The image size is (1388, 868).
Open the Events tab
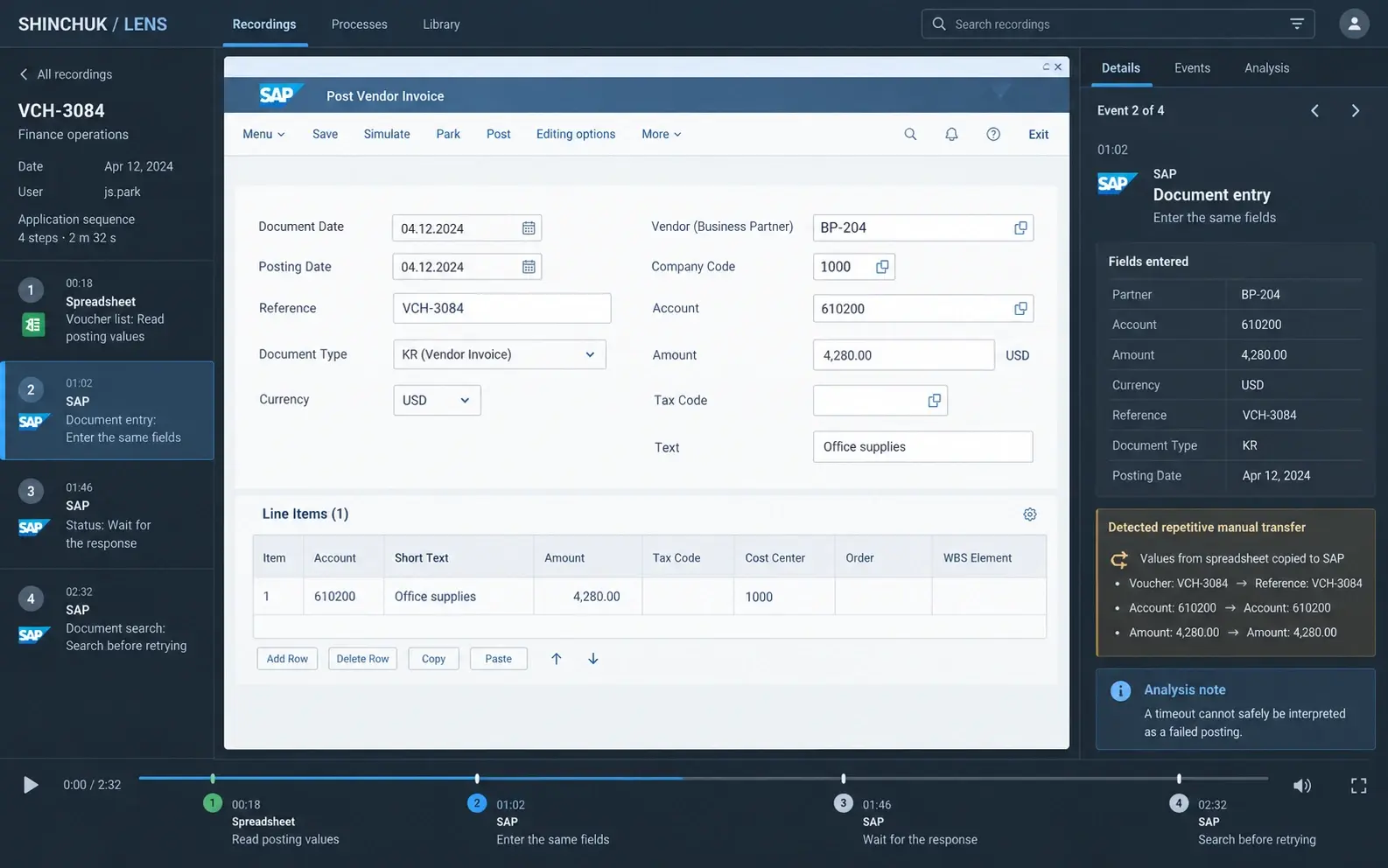click(x=1192, y=68)
